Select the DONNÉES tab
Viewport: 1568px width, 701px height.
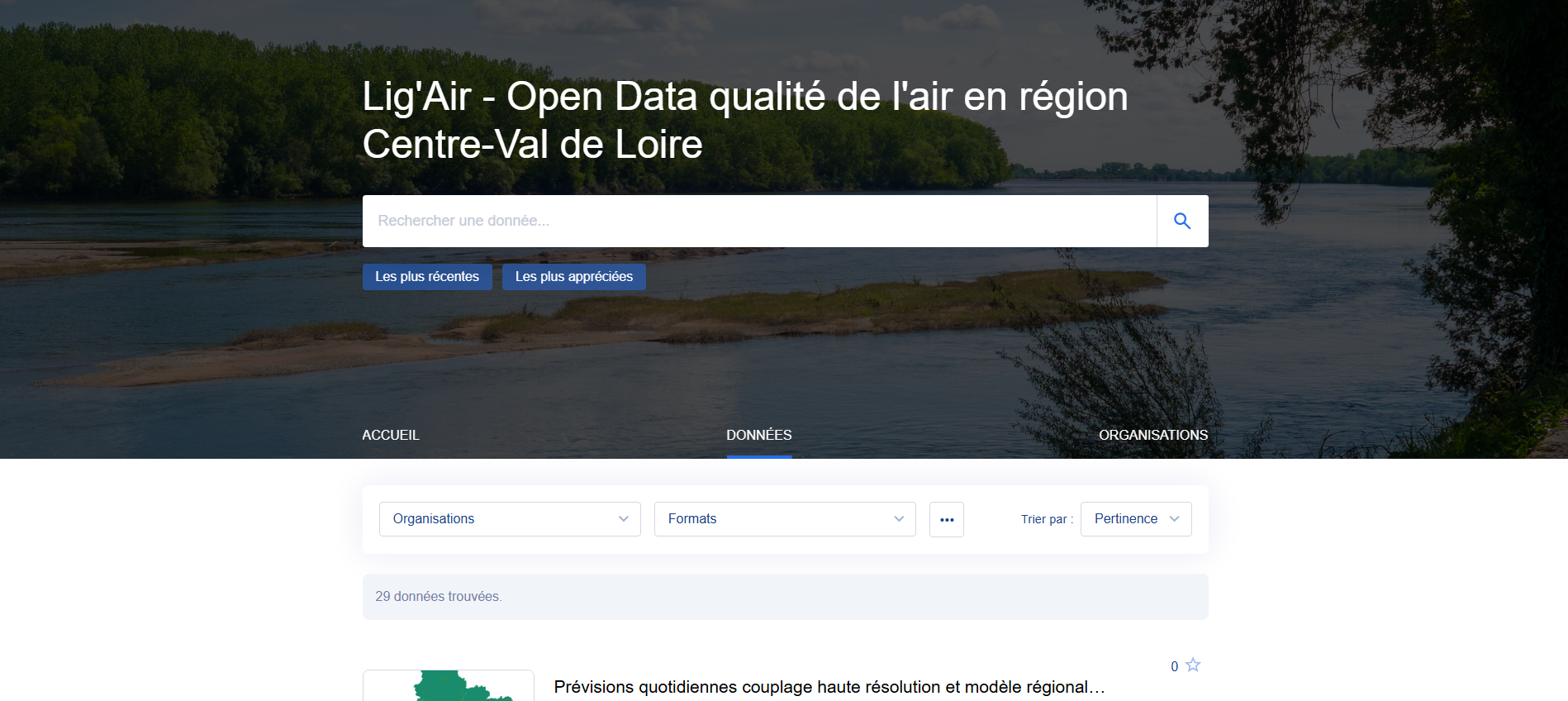coord(758,435)
